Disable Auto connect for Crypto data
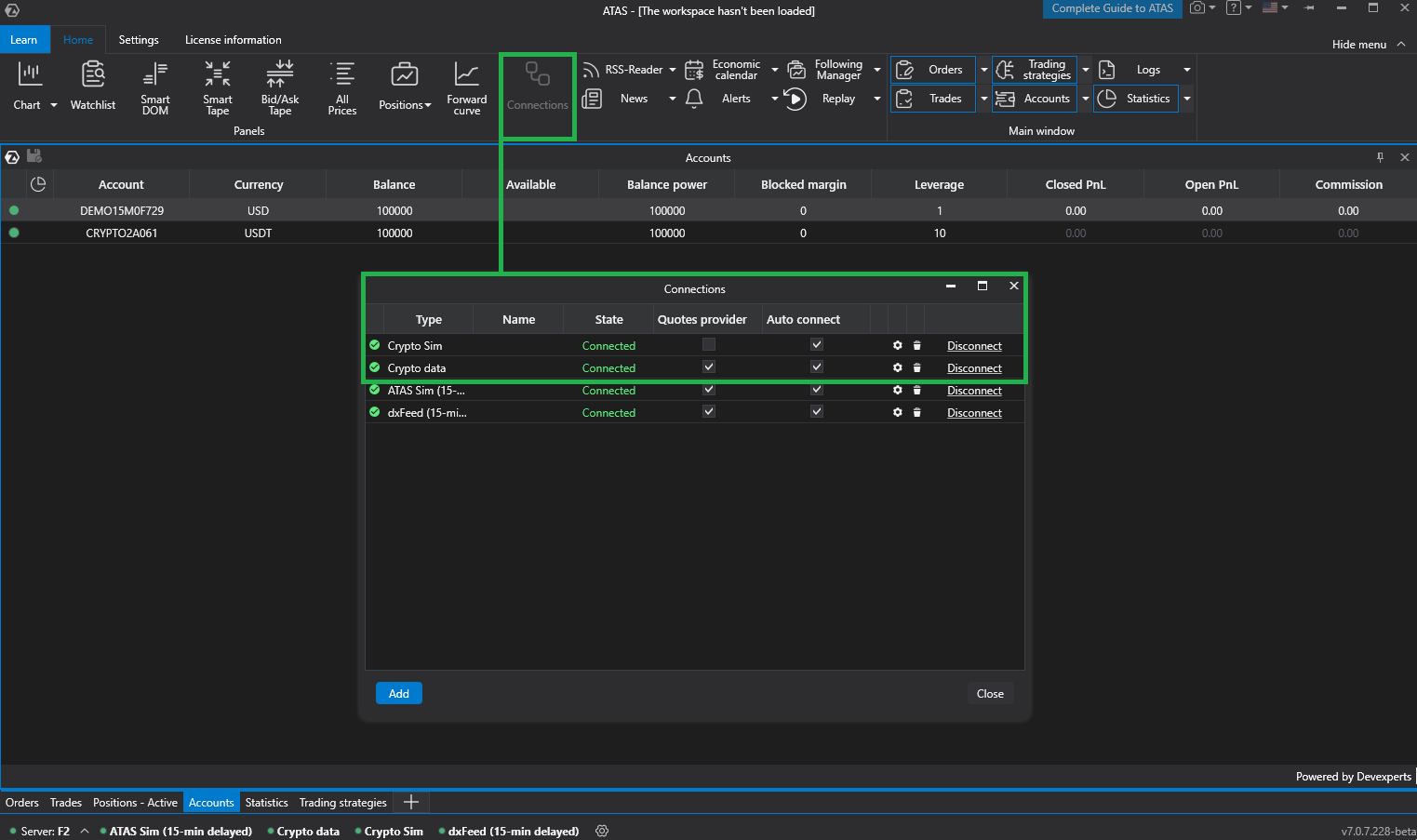The height and width of the screenshot is (840, 1417). (816, 367)
